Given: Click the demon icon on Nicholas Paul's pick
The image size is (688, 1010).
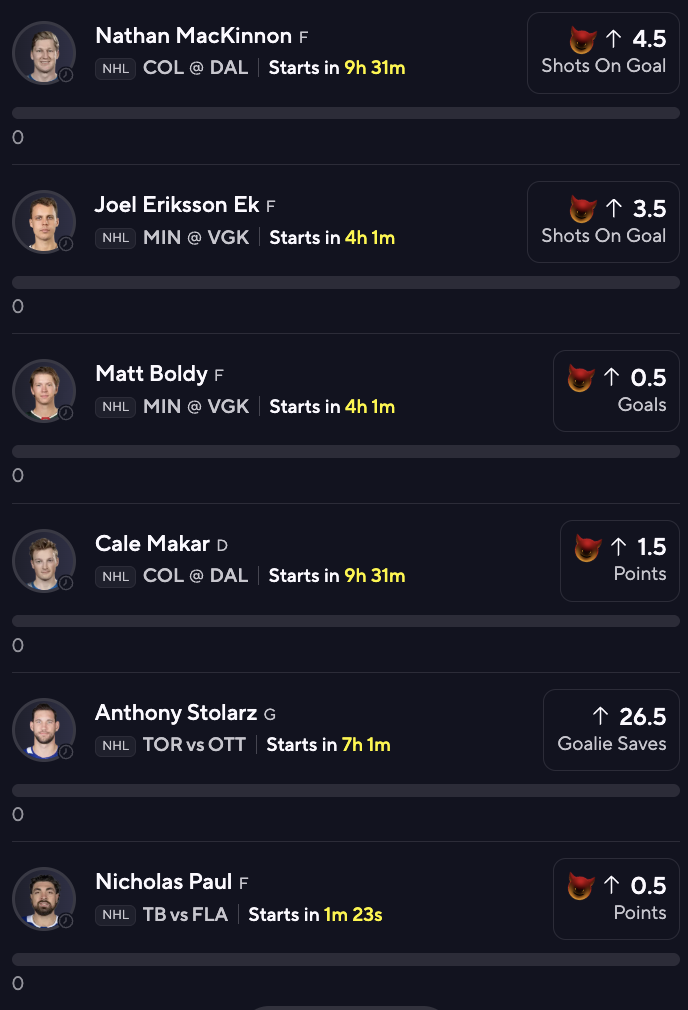Looking at the screenshot, I should pos(580,886).
